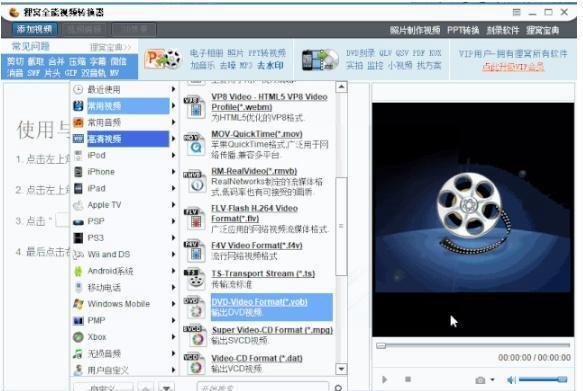Expand the iPod submenu arrow
Screen dimensions: 583x391
[x=173, y=155]
